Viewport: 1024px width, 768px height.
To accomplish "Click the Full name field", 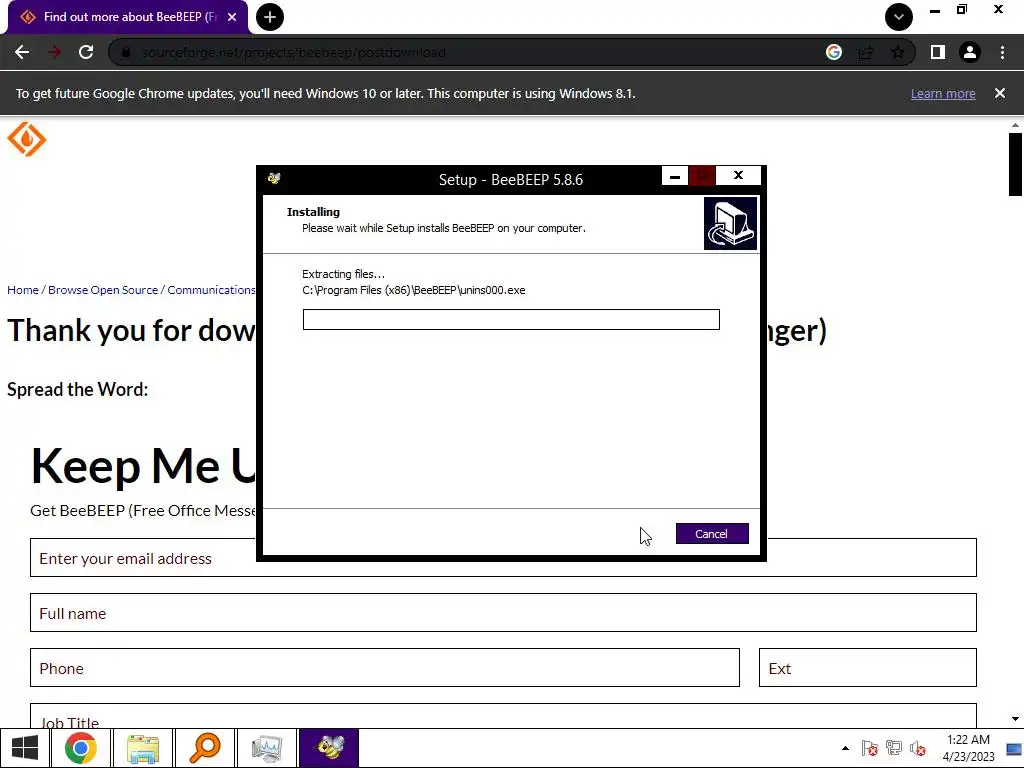I will 503,613.
